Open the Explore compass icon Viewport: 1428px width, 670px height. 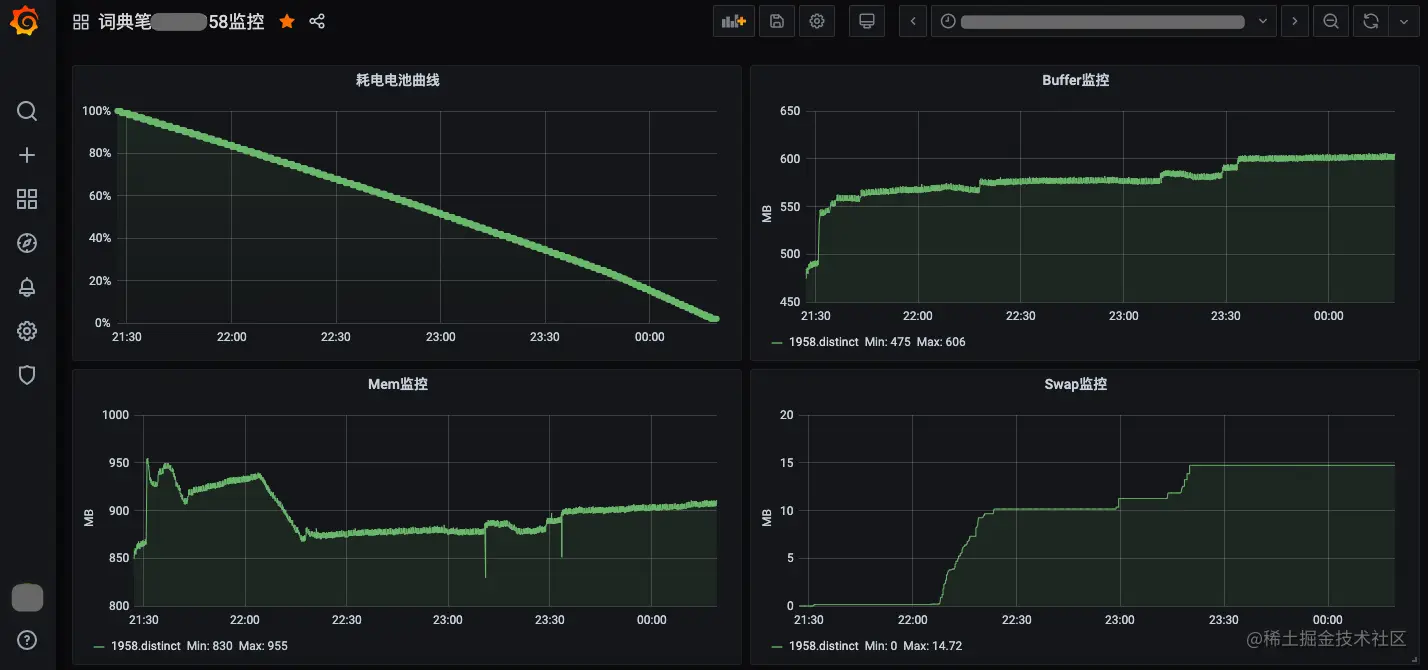tap(27, 243)
